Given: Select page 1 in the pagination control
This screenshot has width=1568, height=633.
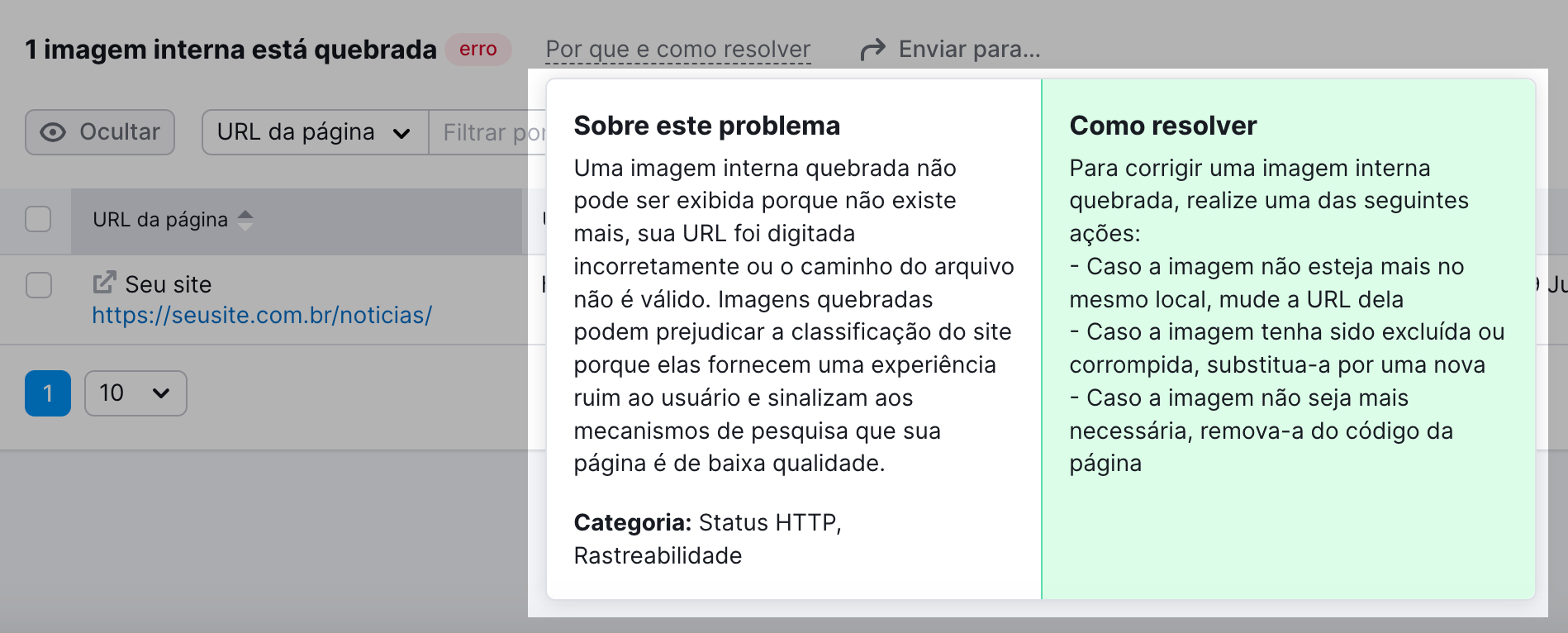Looking at the screenshot, I should coord(47,393).
